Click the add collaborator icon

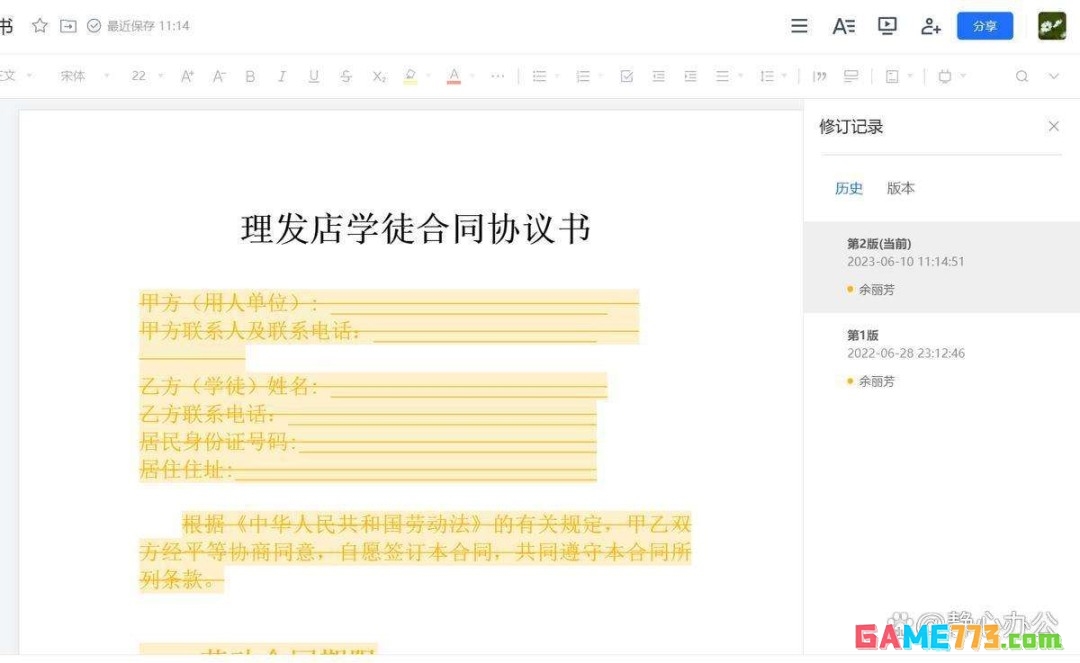click(931, 26)
